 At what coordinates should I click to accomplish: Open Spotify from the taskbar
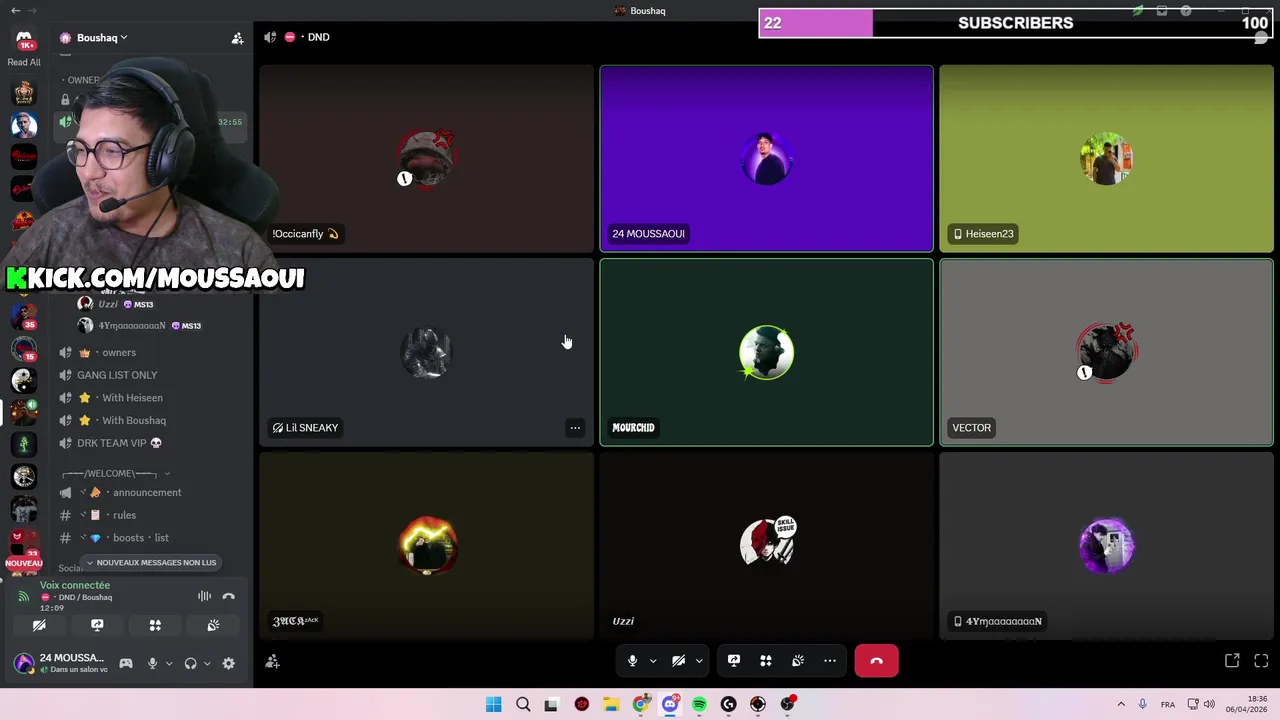(x=699, y=704)
